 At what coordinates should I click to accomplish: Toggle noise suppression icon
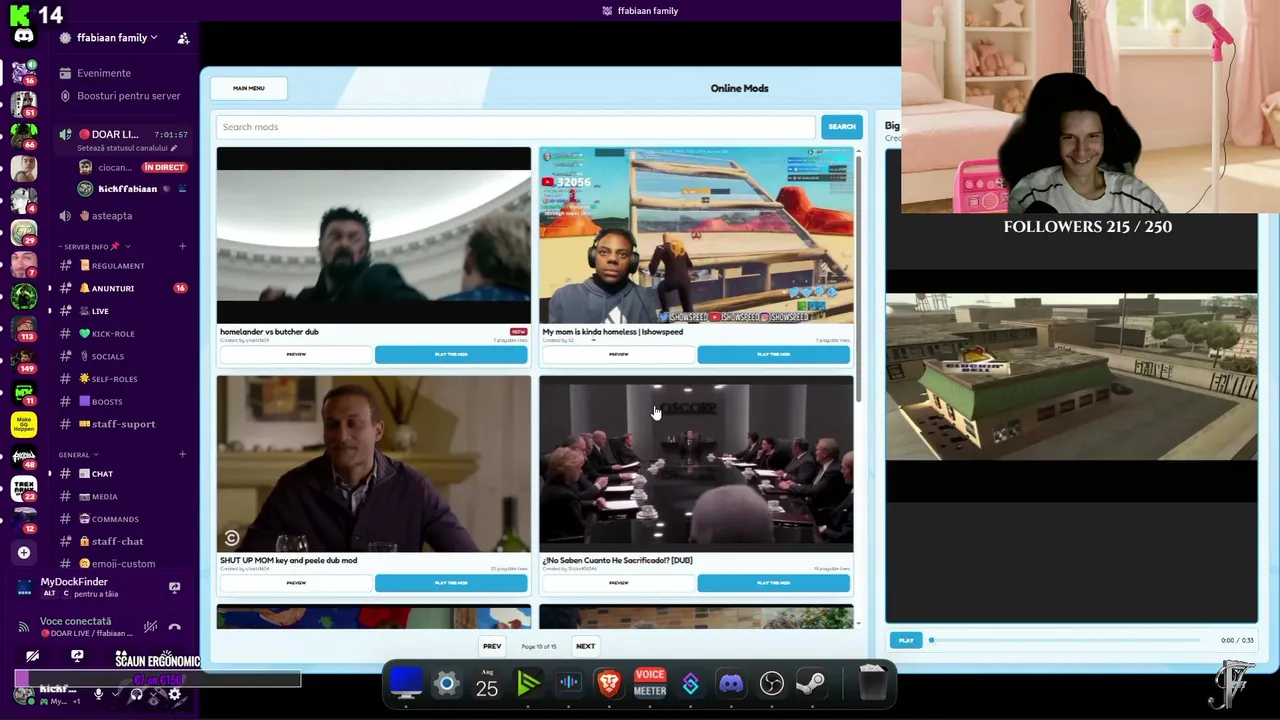click(150, 627)
